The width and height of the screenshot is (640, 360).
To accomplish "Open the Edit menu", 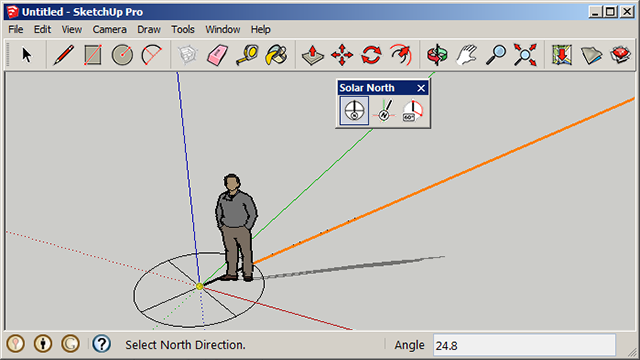I will point(42,29).
